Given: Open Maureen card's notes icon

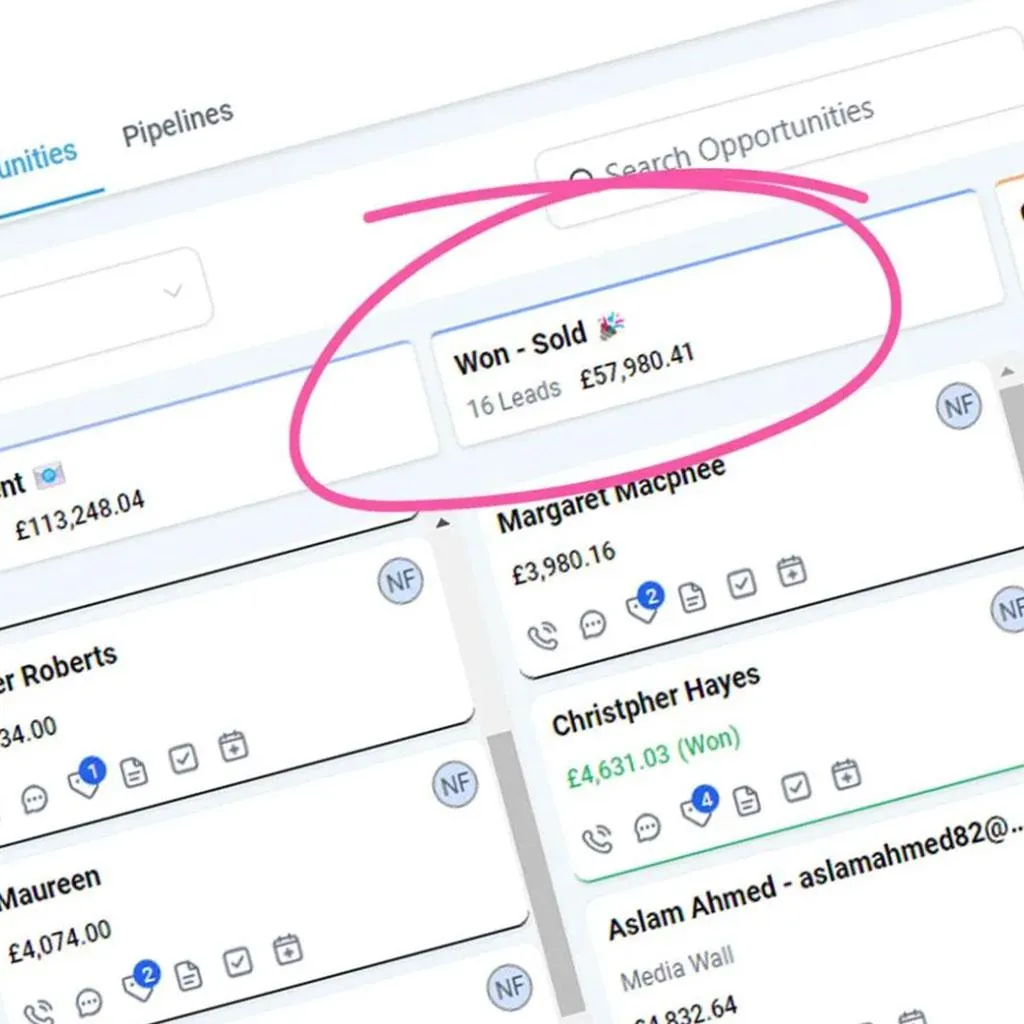Looking at the screenshot, I should 188,976.
